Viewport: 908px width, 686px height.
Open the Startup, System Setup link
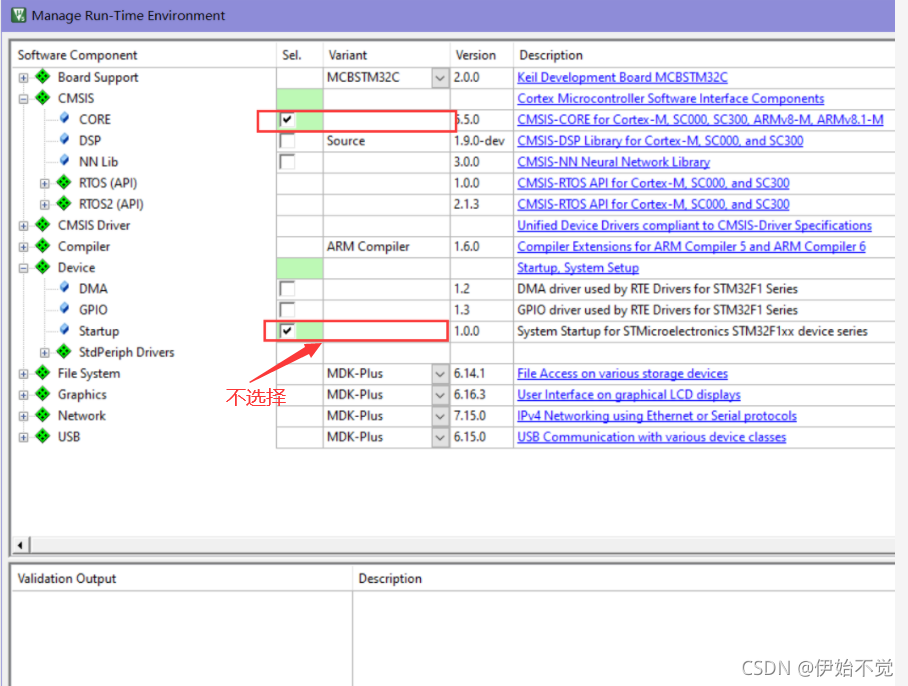coord(578,267)
